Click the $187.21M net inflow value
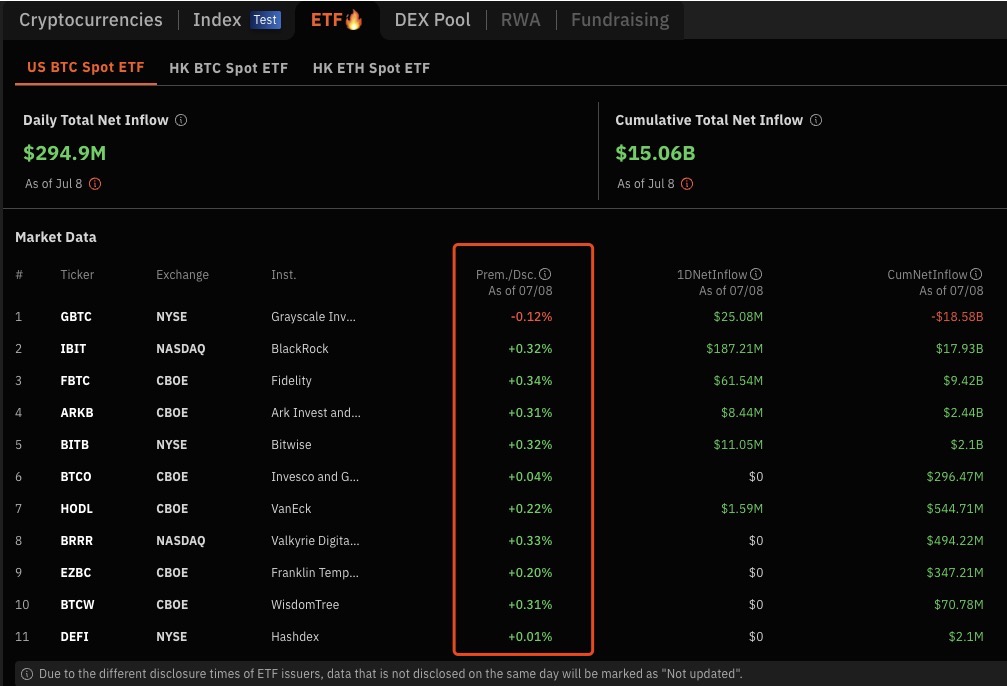Screen dimensions: 1007x686 point(735,349)
